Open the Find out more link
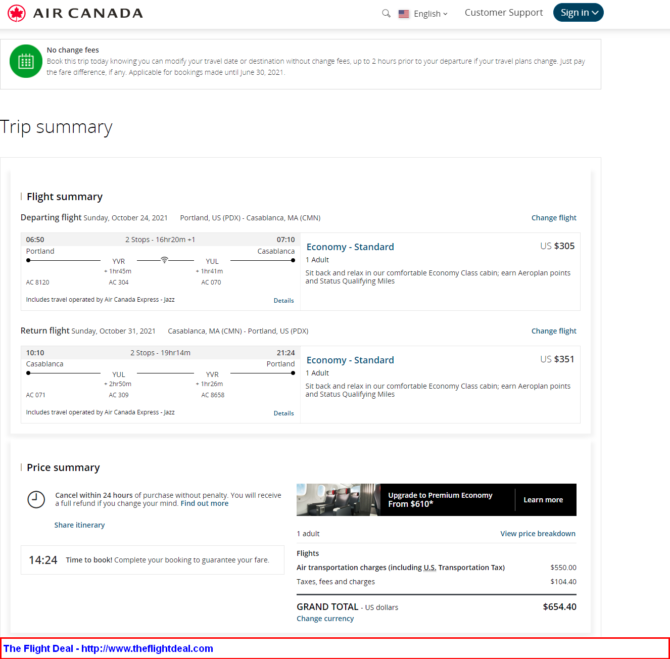 (204, 503)
